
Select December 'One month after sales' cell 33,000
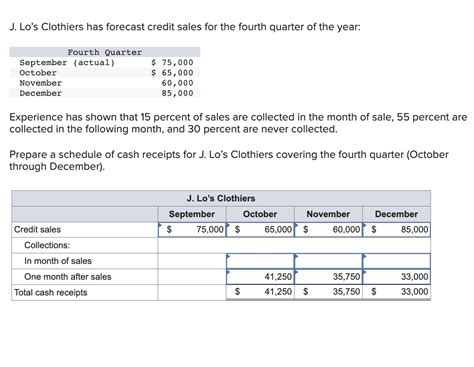[397, 277]
